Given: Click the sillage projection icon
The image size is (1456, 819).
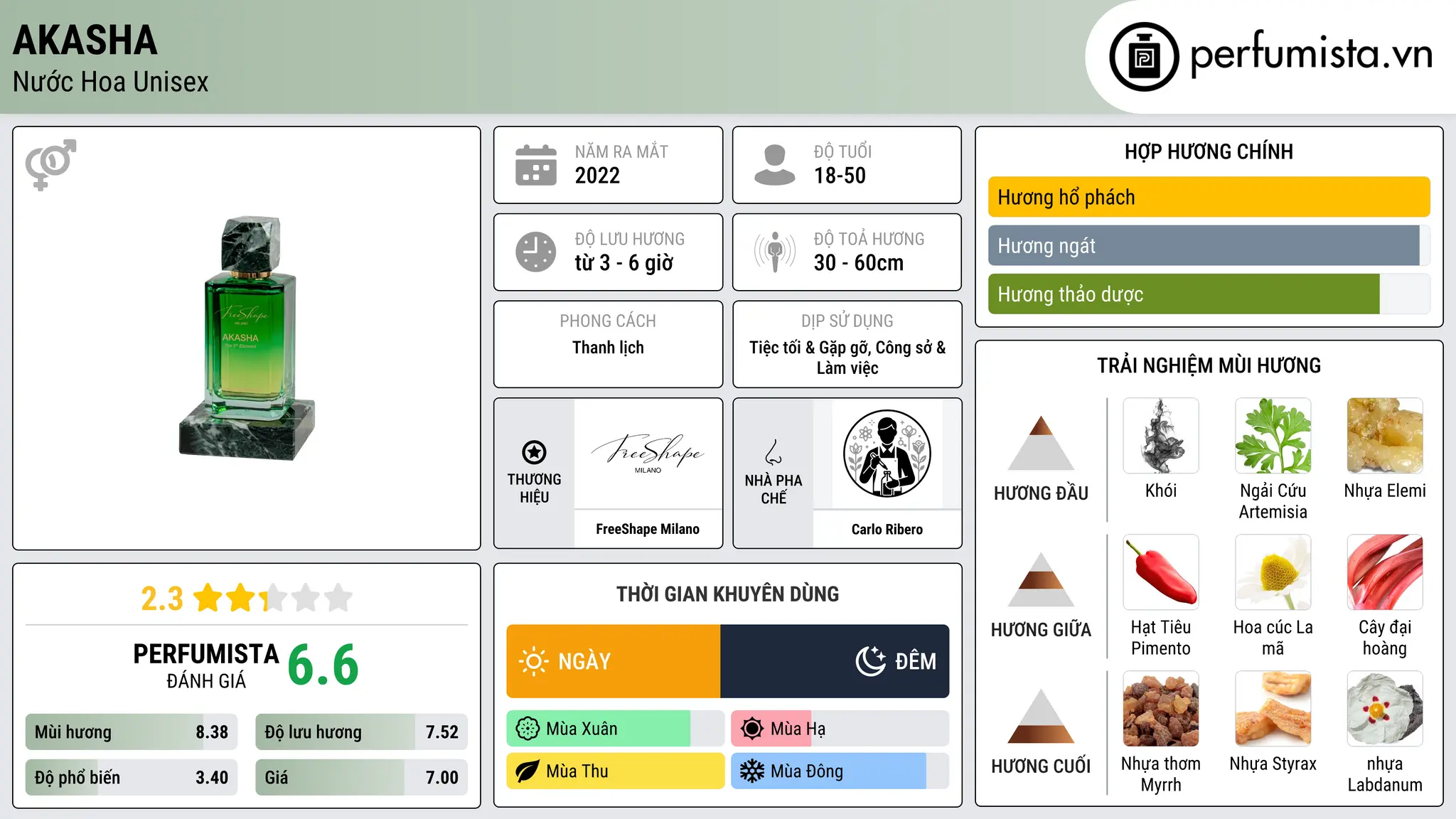Looking at the screenshot, I should coord(775,252).
